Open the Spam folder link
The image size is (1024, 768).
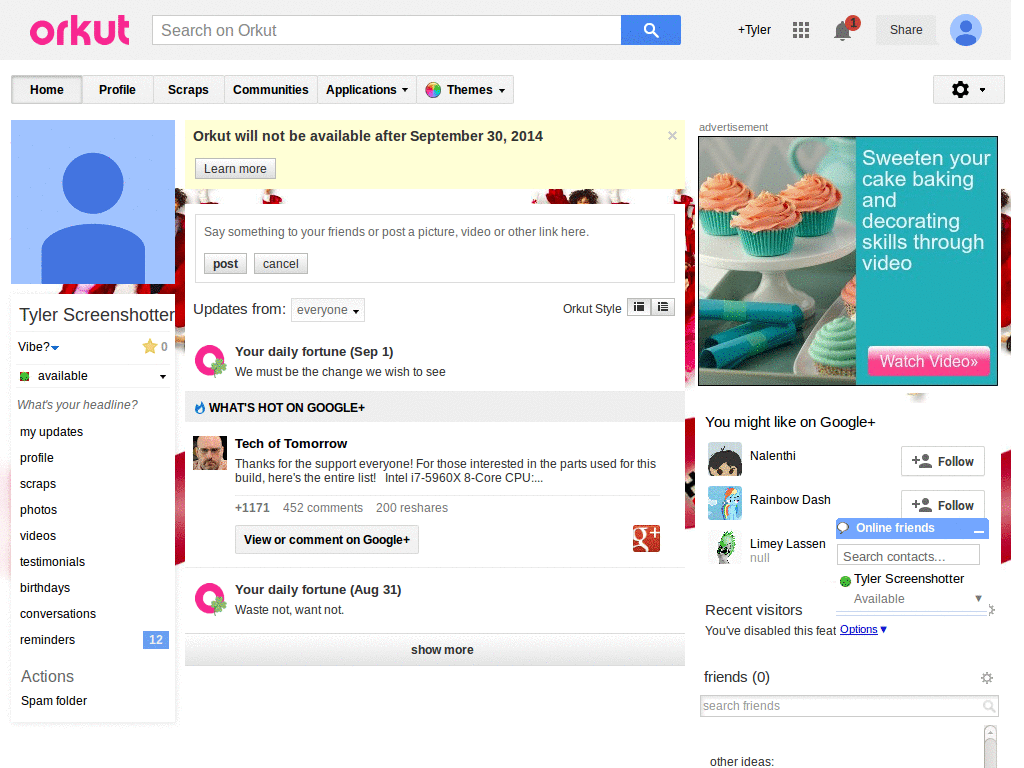coord(54,701)
